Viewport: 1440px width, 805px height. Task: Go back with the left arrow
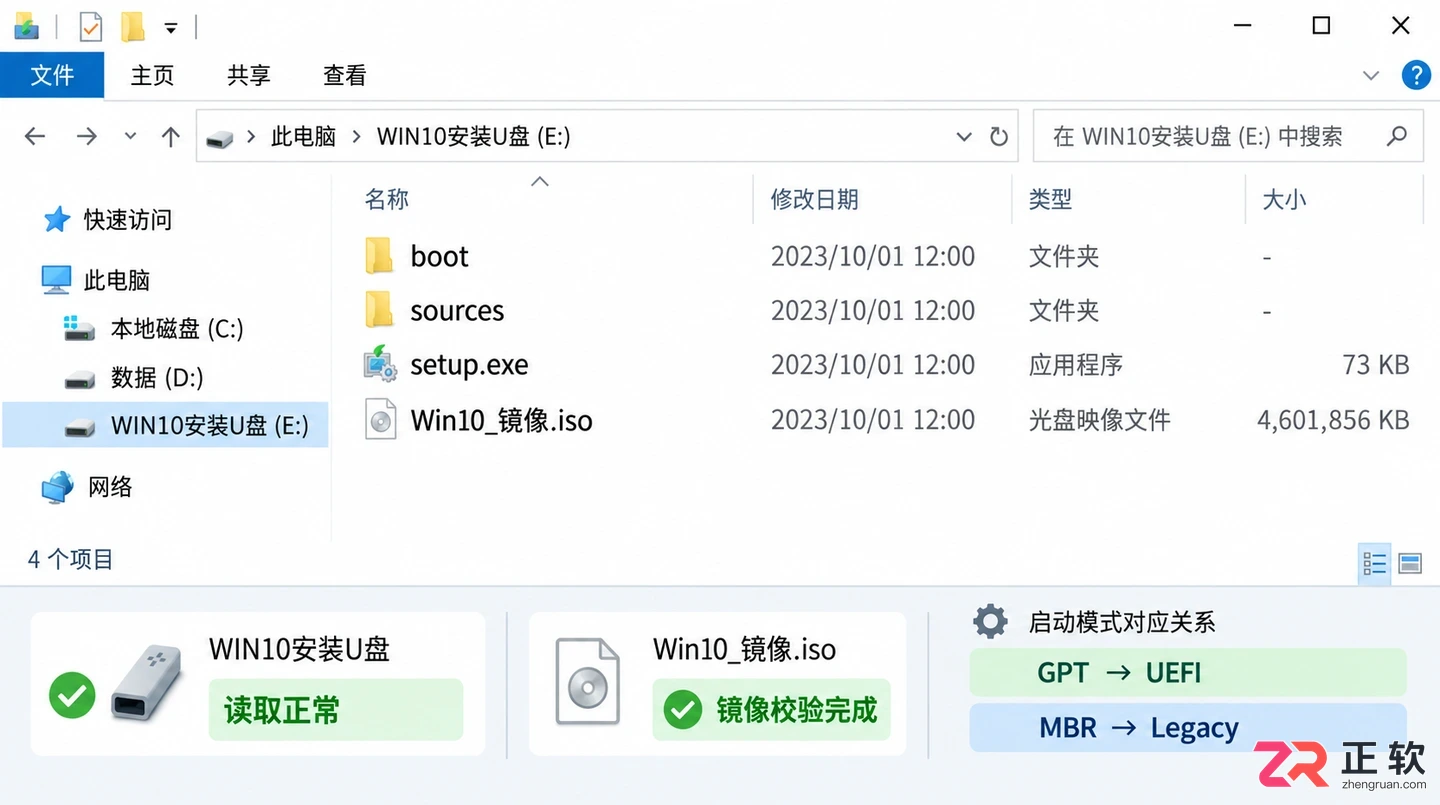click(x=35, y=136)
